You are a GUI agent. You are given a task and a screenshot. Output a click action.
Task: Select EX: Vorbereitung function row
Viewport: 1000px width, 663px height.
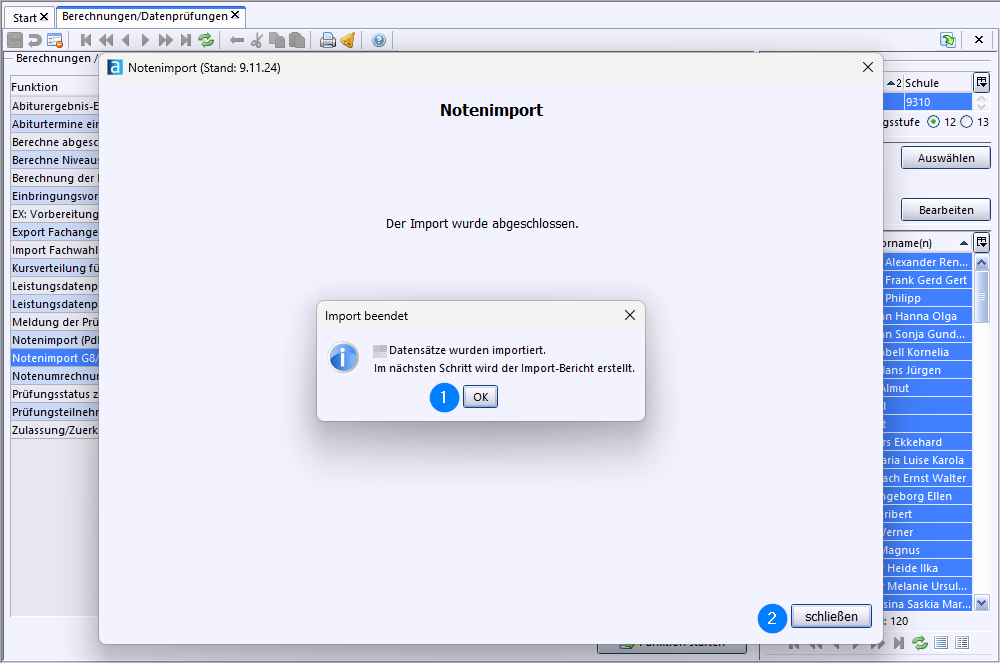(x=55, y=214)
